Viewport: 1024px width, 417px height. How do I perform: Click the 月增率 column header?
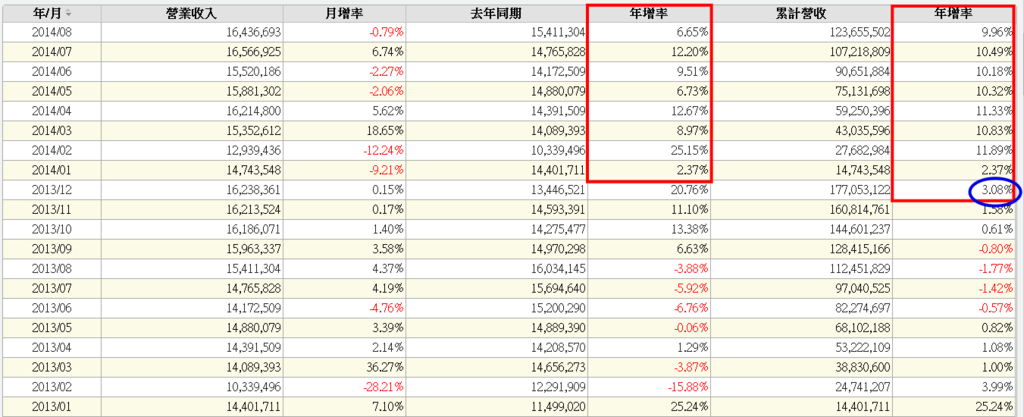[x=344, y=14]
